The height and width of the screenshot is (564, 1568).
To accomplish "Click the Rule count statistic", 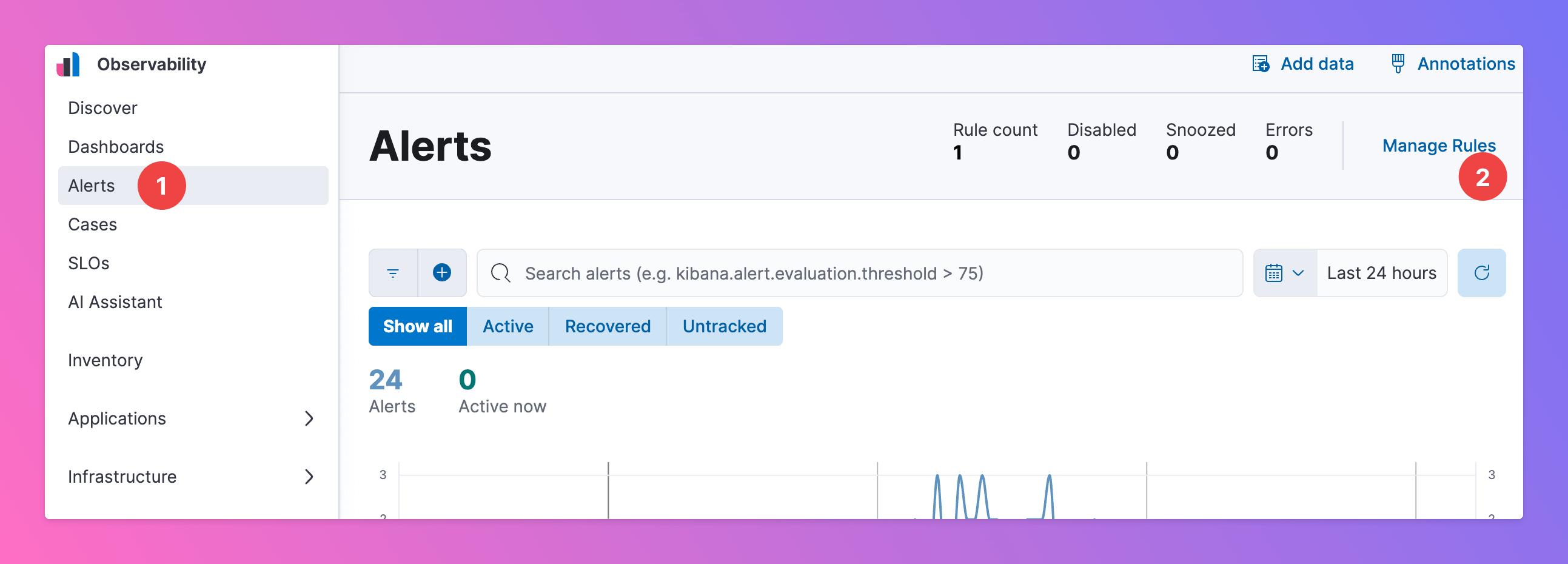I will [995, 141].
